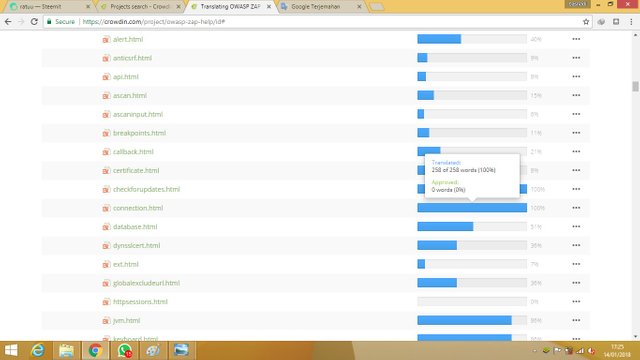Open the more options menu for breakpoints.html
Screen dimensions: 640x360
576,133
